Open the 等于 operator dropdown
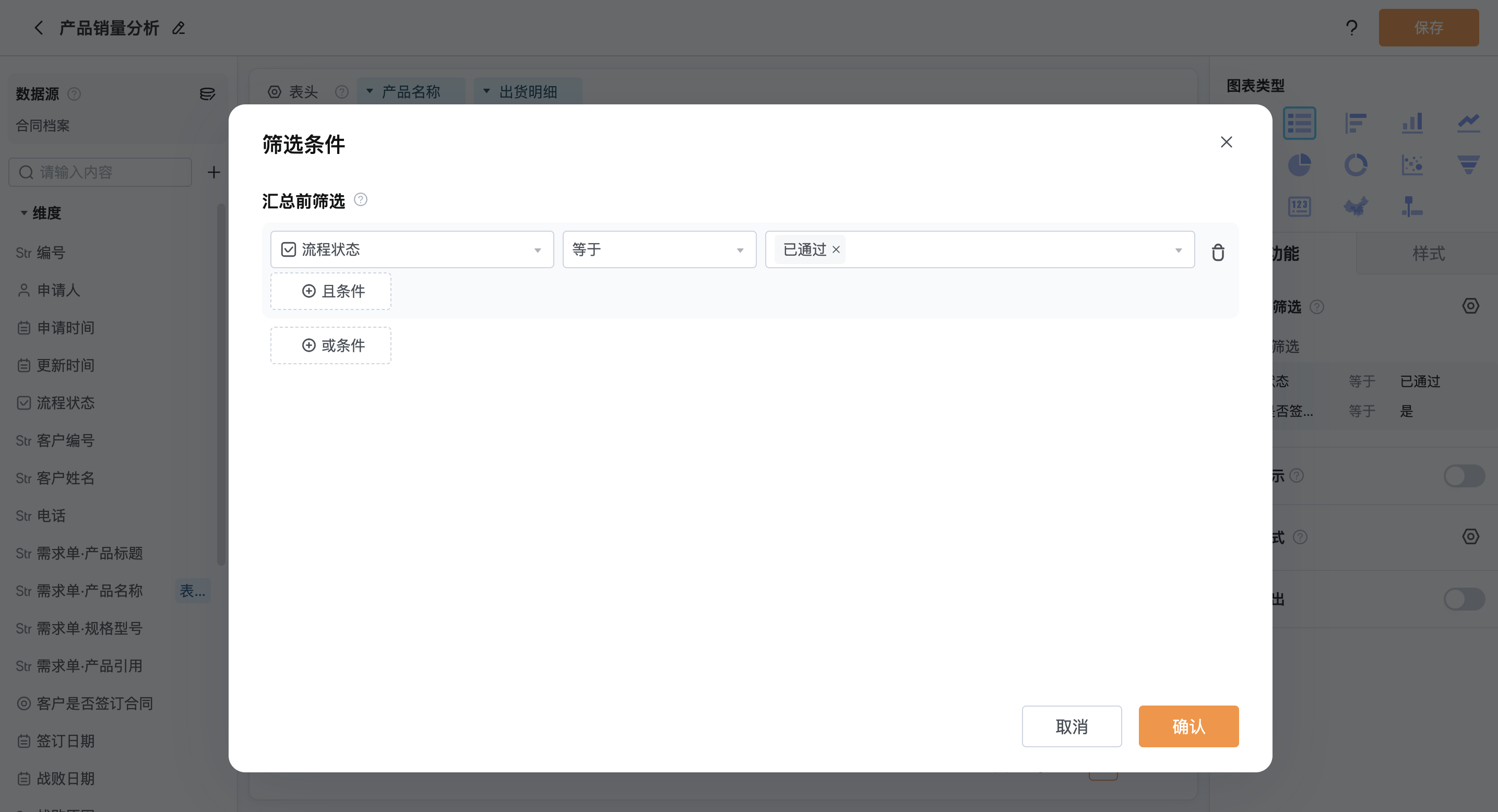Screen dimensions: 1498x812 (659, 249)
